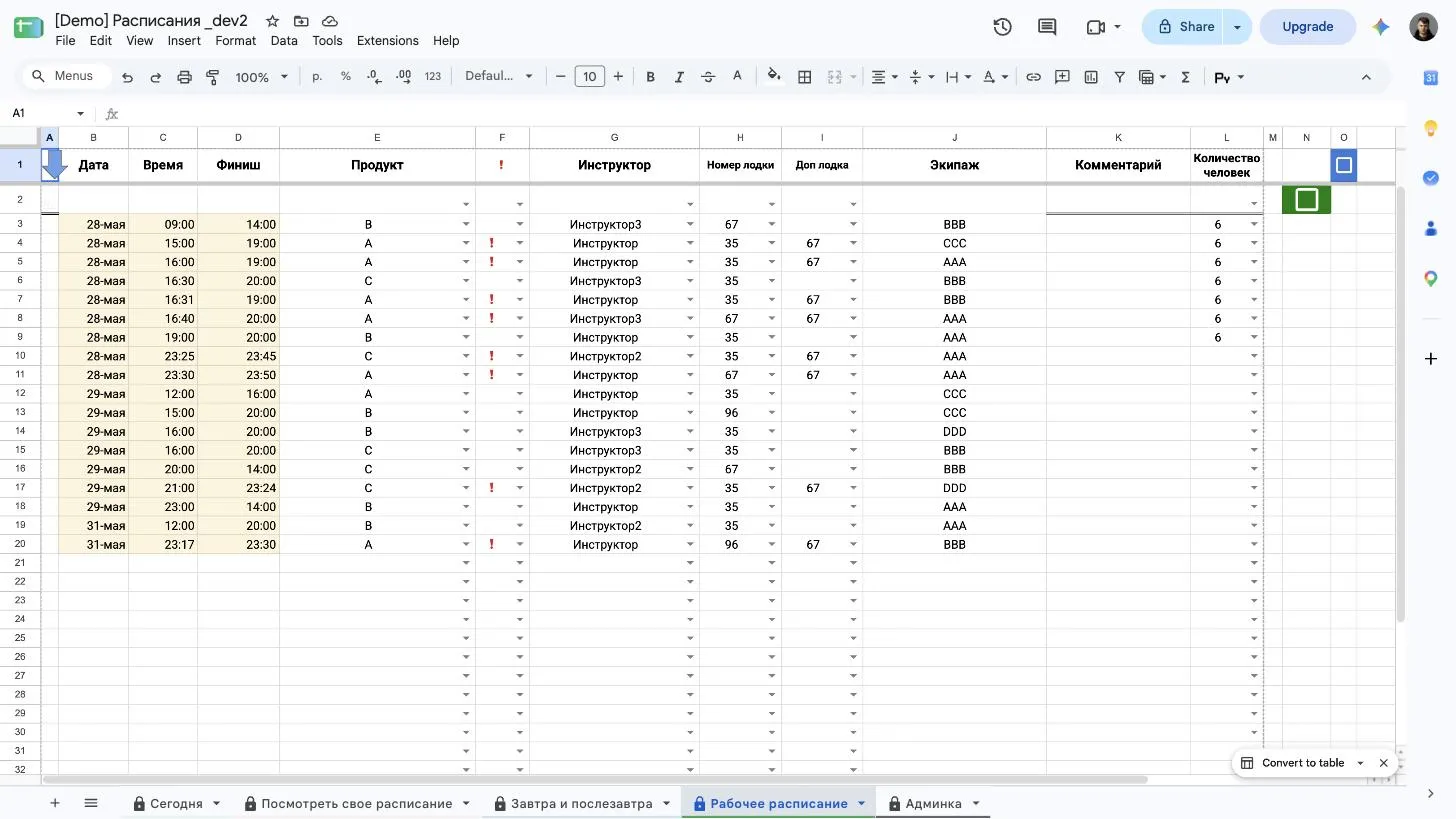Toggle italic formatting
1456x819 pixels.
[x=679, y=77]
